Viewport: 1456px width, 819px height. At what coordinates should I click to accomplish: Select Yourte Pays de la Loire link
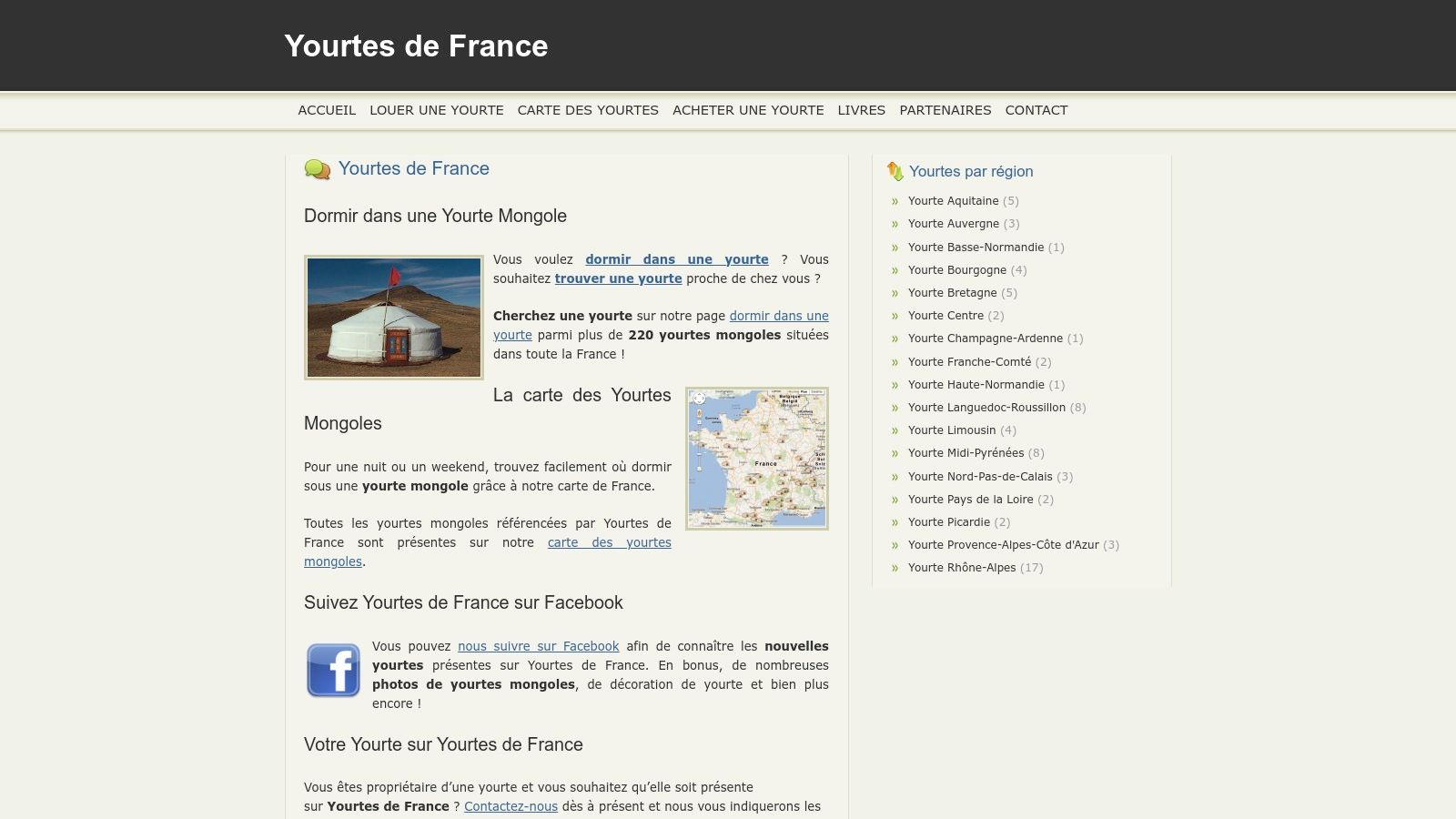coord(971,500)
